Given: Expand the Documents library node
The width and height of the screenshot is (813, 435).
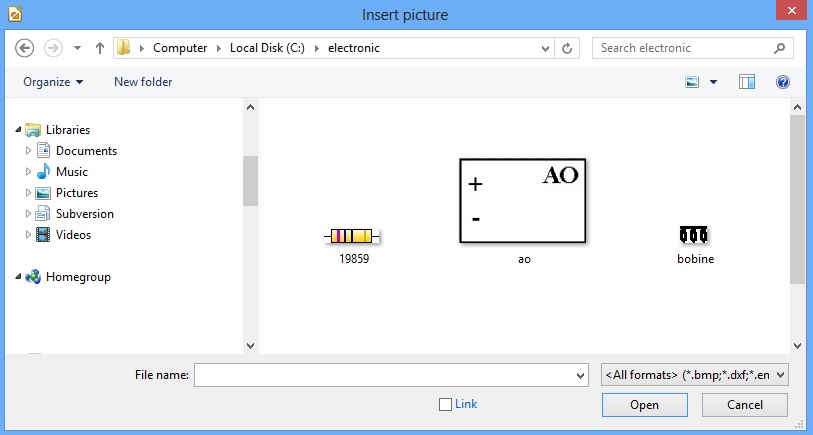Looking at the screenshot, I should coord(28,151).
